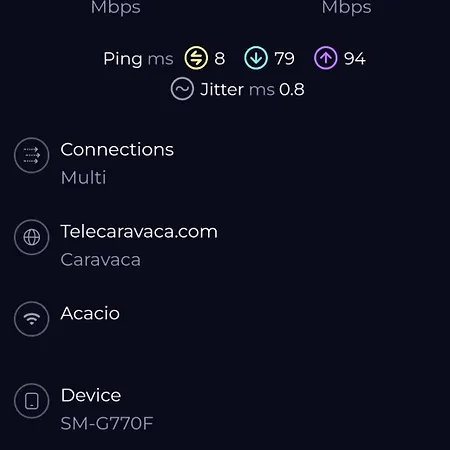Tap the idle ping value 8

coord(220,59)
